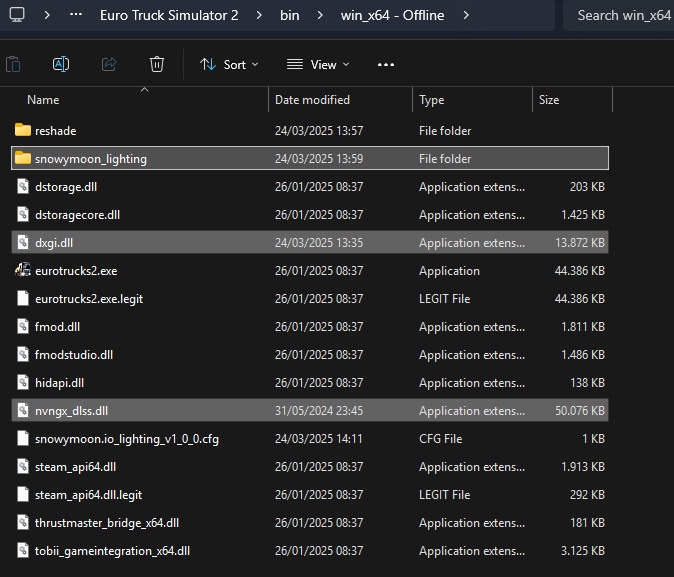Select steam_api64.dll.legit file name
This screenshot has height=577, width=674.
(x=88, y=494)
